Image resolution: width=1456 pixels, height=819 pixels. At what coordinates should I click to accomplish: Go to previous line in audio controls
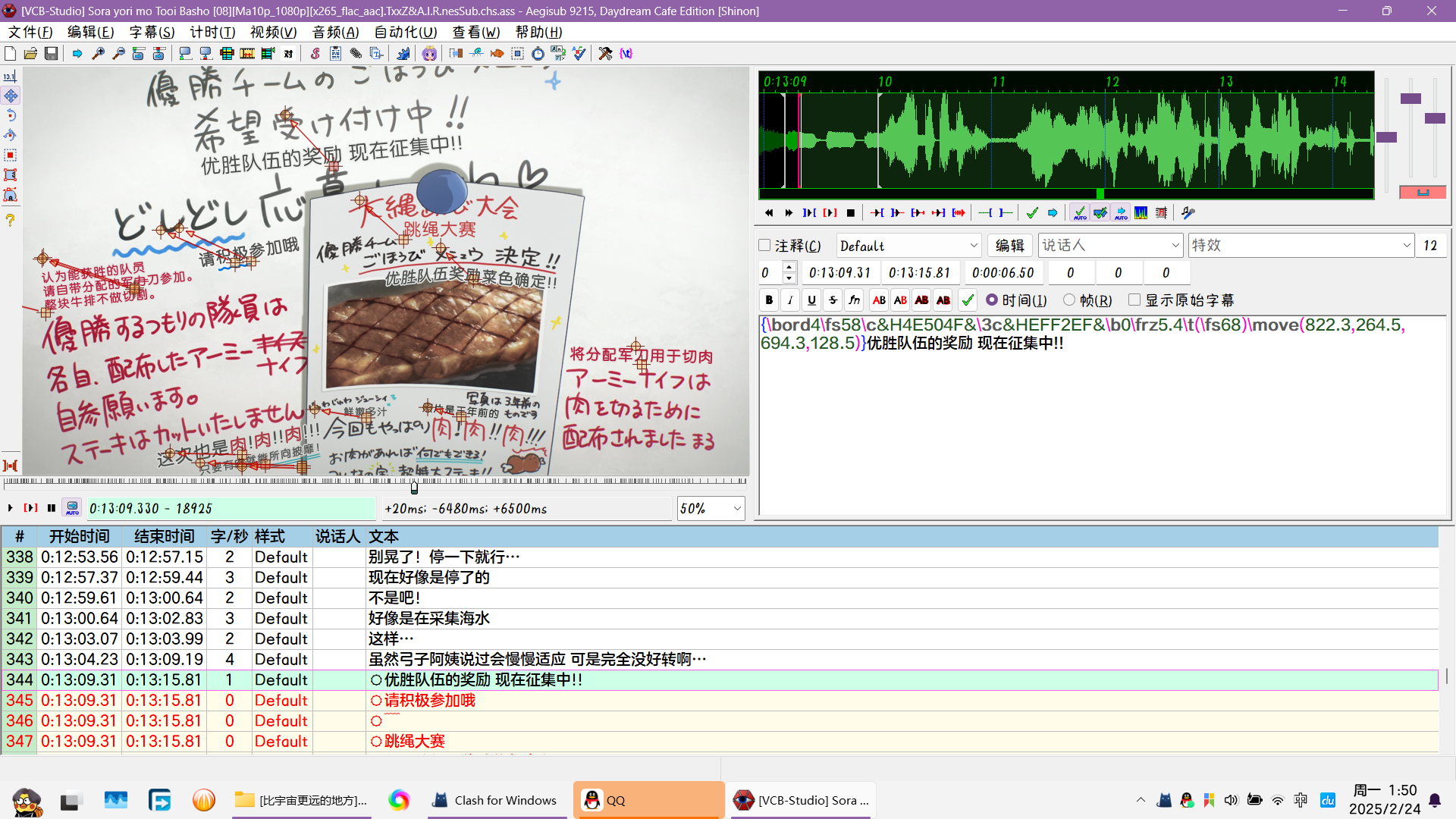tap(769, 213)
